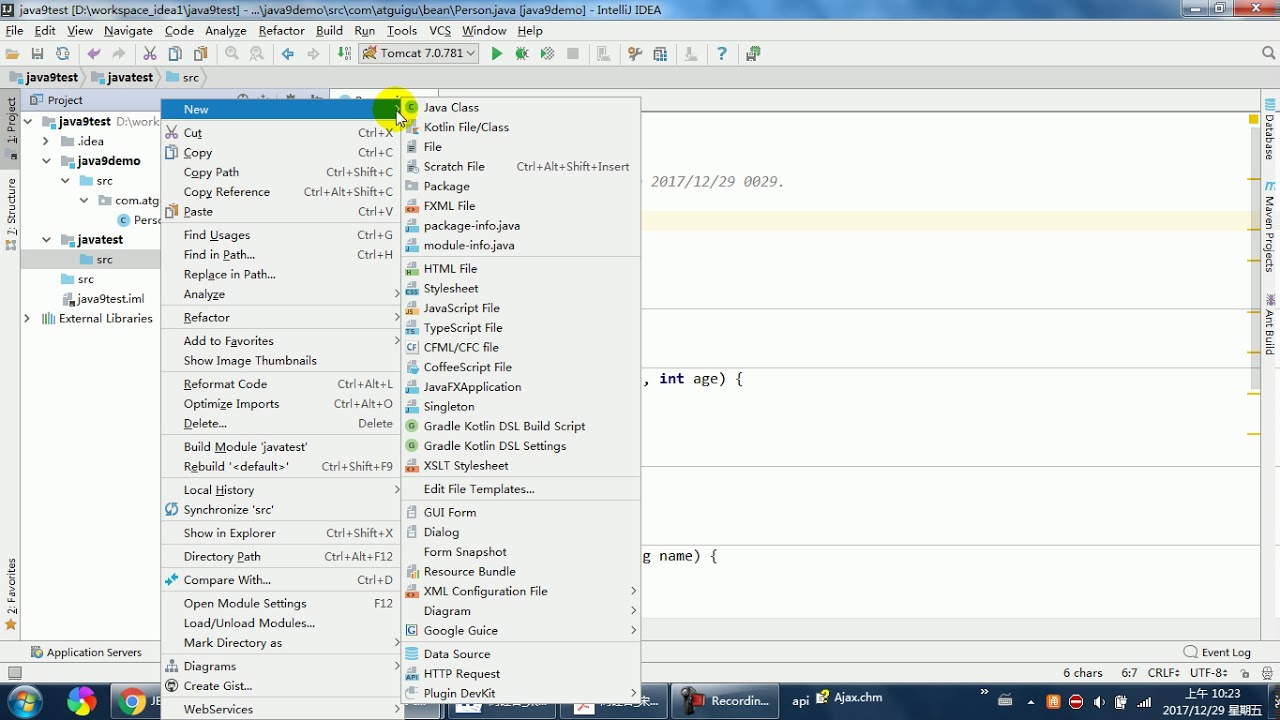Click the Paste toolbar icon
1280x720 pixels.
pyautogui.click(x=200, y=54)
